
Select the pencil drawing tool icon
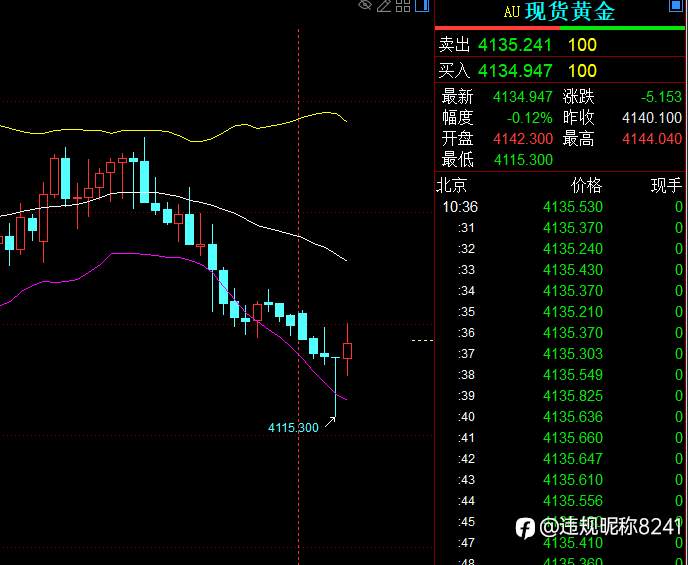384,5
